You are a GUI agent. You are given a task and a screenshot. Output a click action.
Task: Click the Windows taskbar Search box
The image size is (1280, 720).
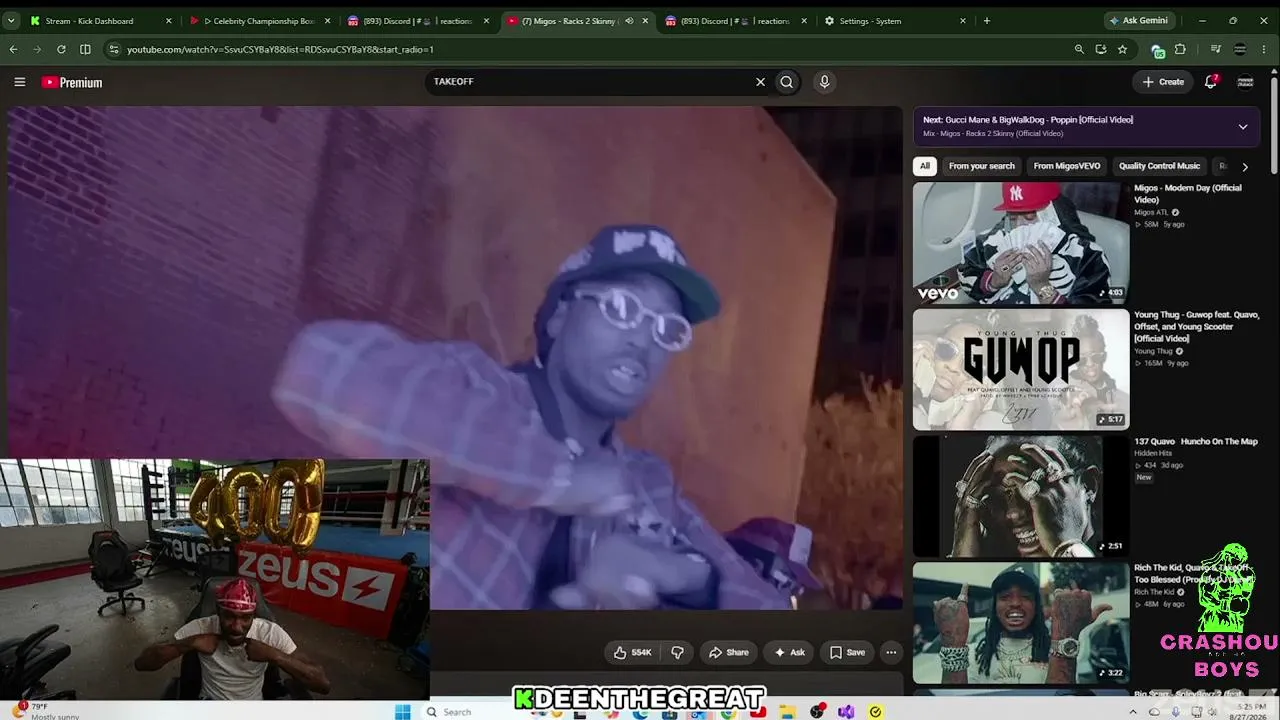pos(468,711)
